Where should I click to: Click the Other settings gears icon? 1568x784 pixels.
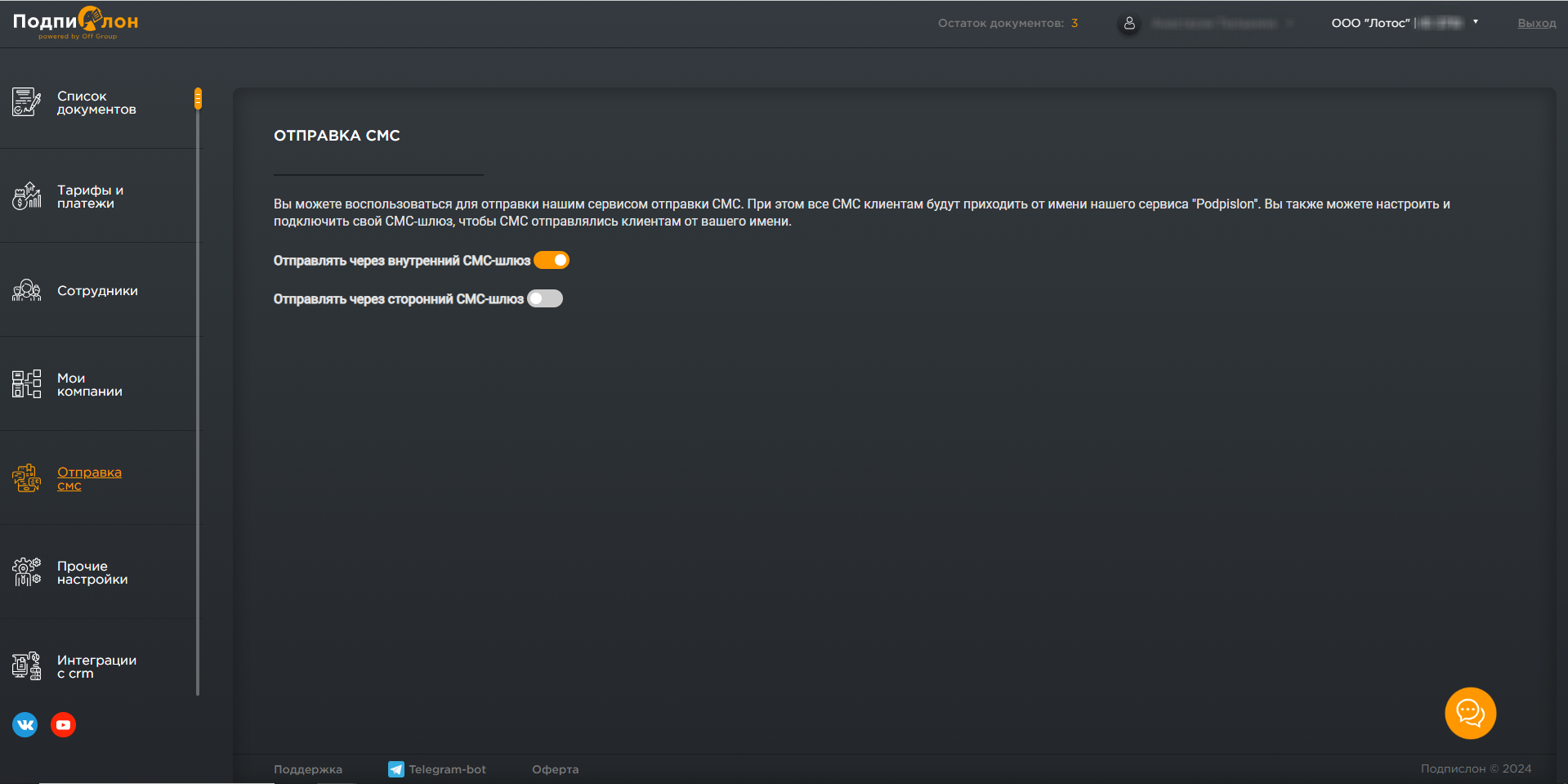click(x=26, y=572)
